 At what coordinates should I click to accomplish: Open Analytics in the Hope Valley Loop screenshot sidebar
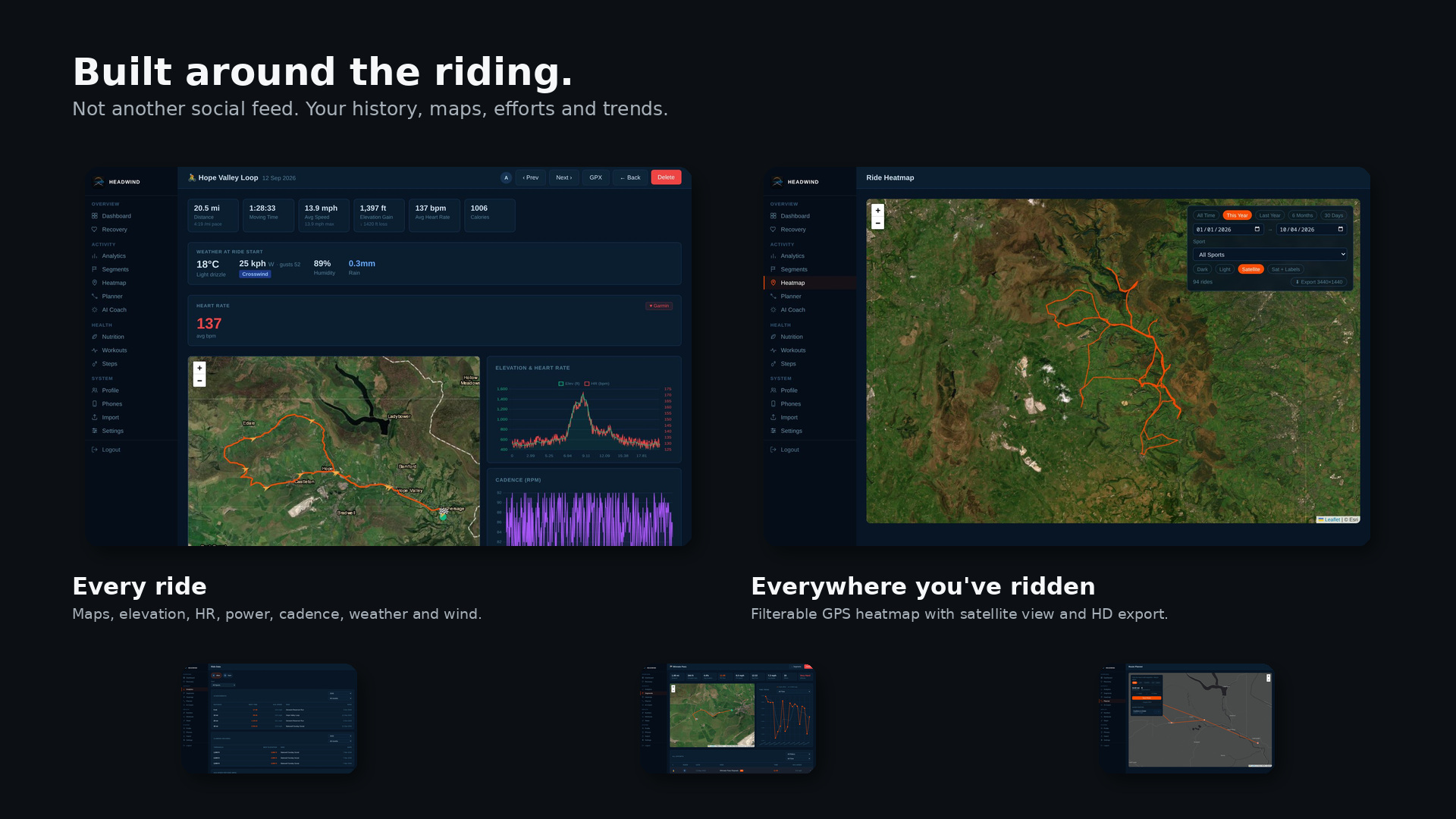[x=114, y=256]
